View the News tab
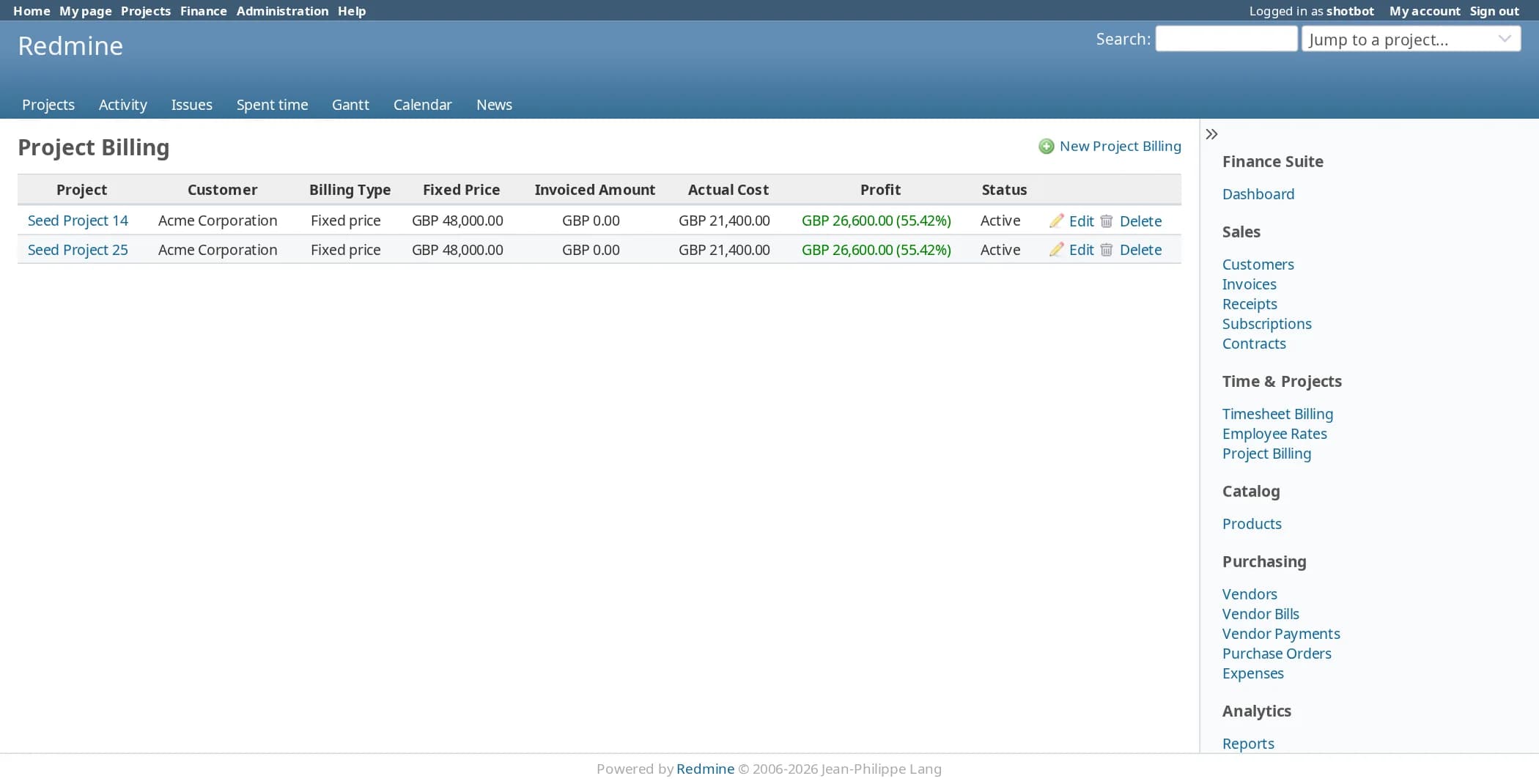 pos(494,105)
